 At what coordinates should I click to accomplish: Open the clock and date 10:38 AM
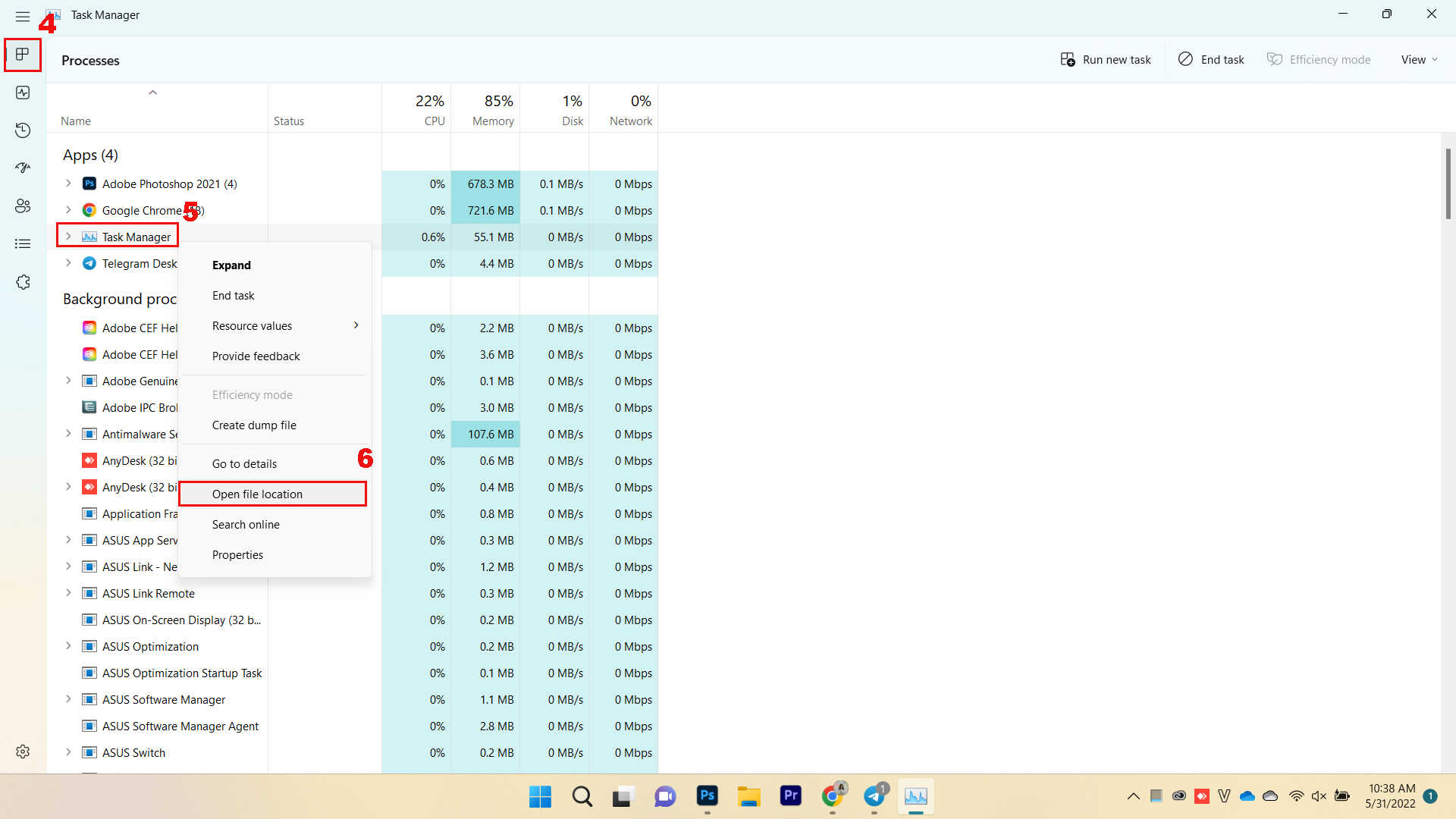[x=1391, y=796]
